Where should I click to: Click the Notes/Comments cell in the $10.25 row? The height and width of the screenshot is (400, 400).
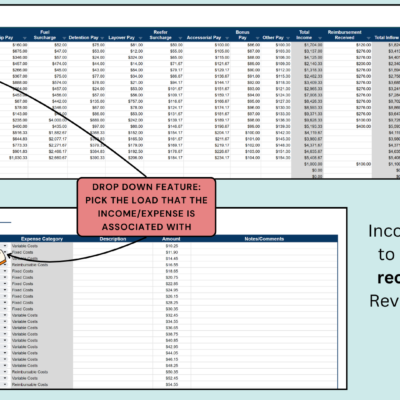(x=264, y=246)
